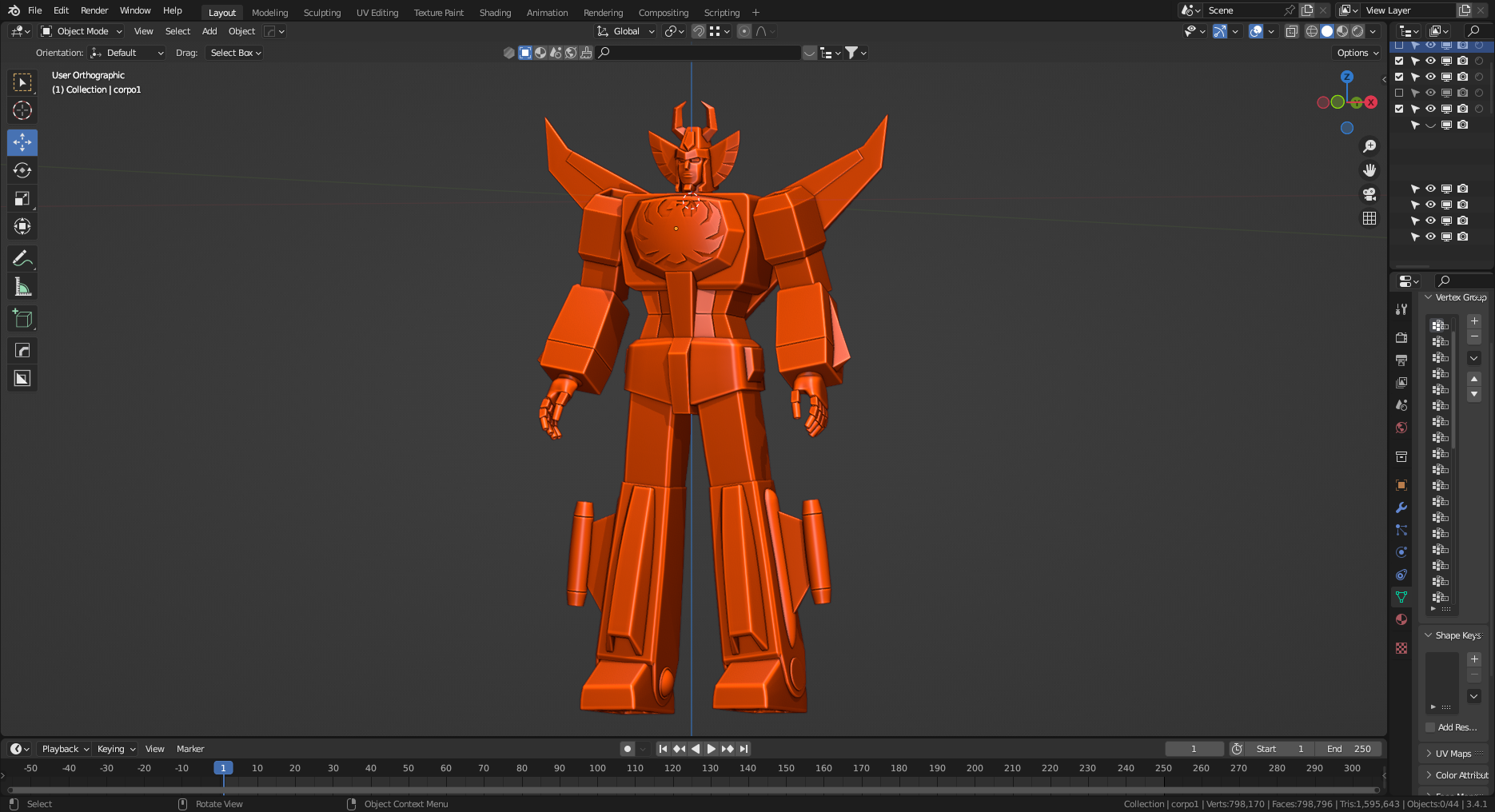This screenshot has width=1495, height=812.
Task: Click the Z axis in navigation gizmo
Action: click(x=1347, y=77)
